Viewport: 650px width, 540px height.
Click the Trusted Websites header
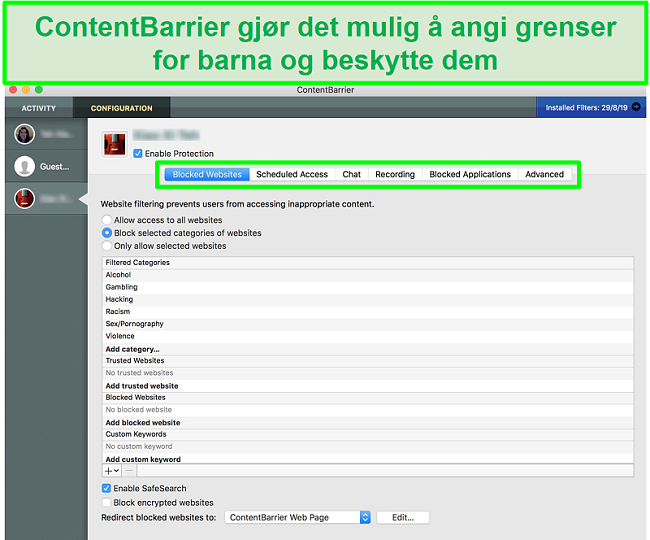point(368,361)
